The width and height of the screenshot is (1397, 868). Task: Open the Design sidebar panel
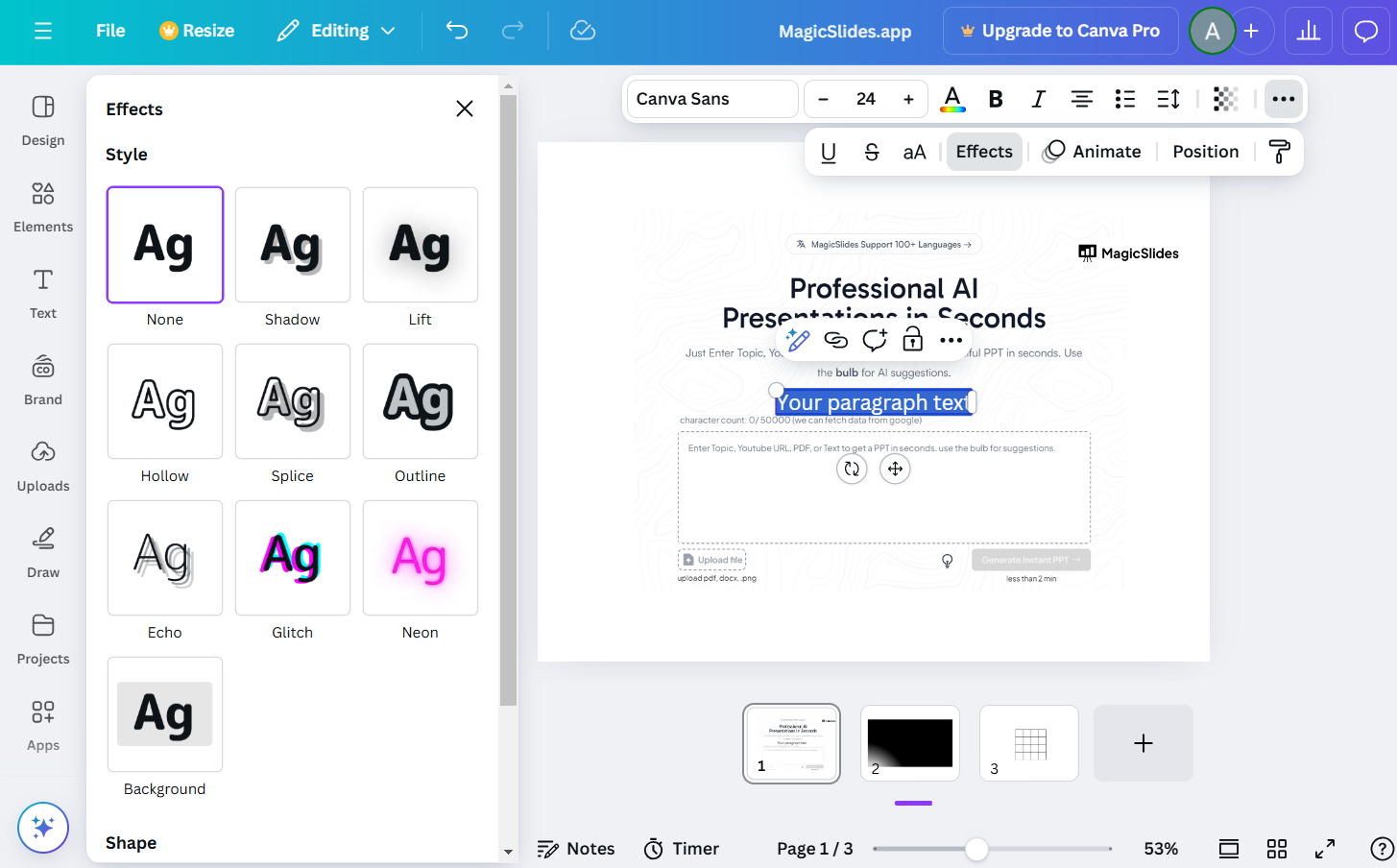(x=43, y=120)
